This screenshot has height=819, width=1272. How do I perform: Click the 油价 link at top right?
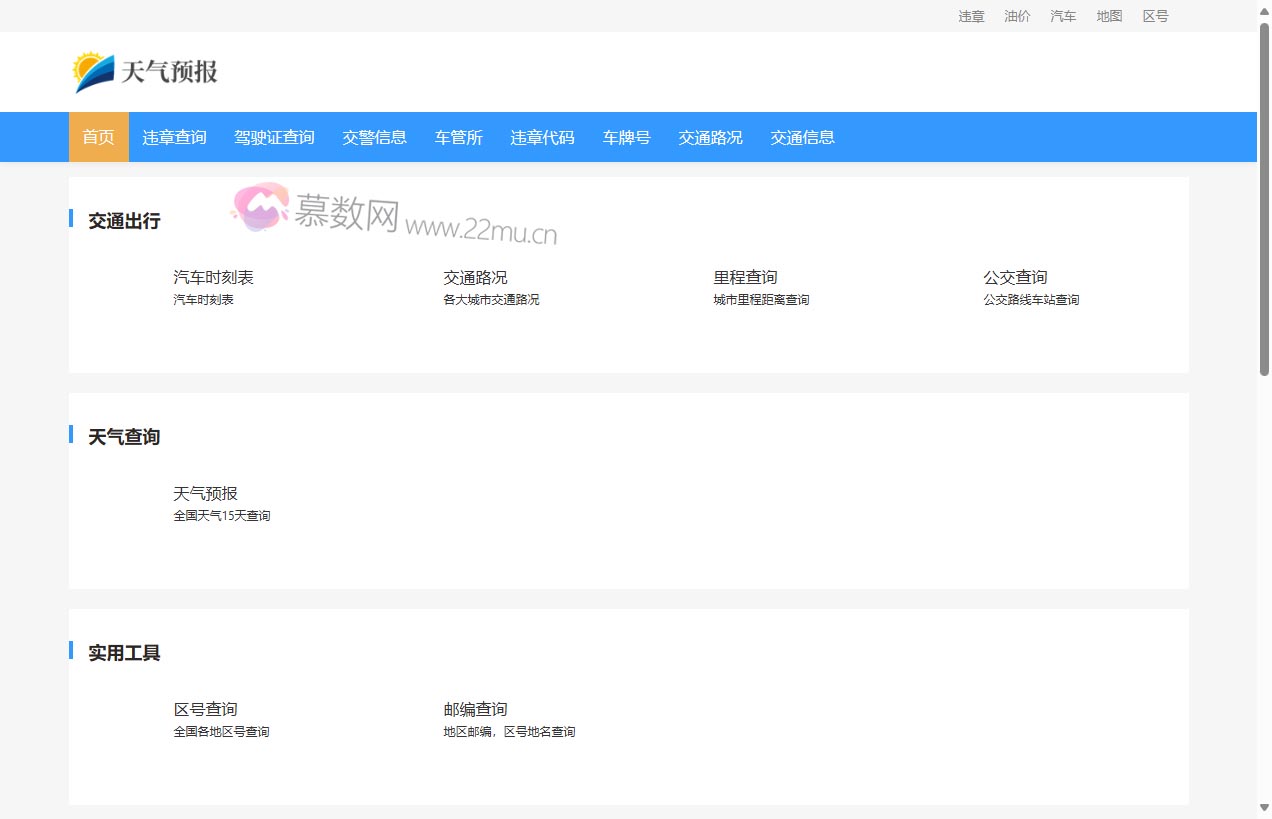coord(1017,16)
